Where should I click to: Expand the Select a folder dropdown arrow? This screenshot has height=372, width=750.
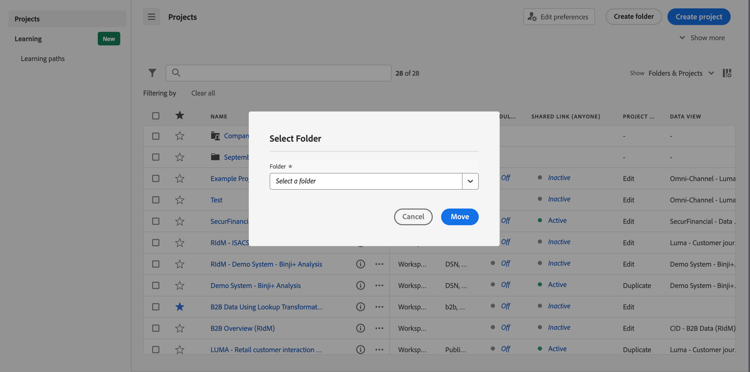[470, 182]
